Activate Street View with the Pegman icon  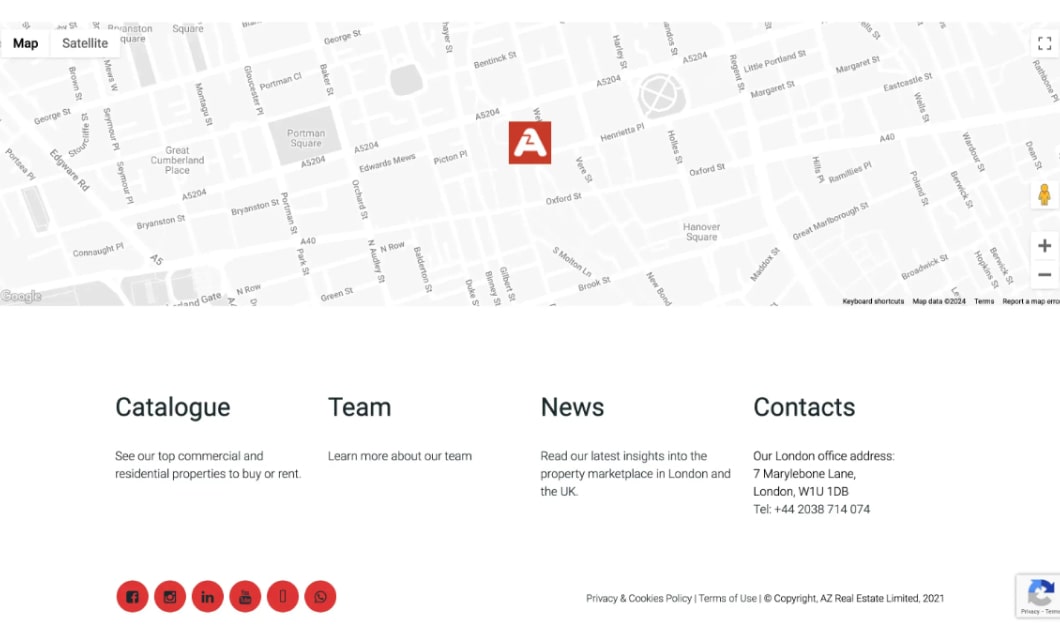pyautogui.click(x=1044, y=195)
